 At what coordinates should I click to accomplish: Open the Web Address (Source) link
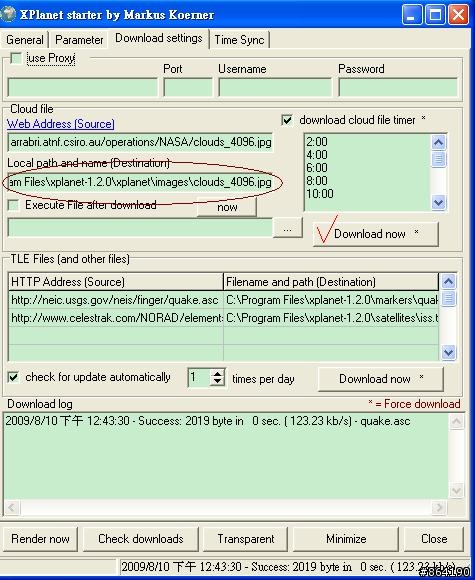61,124
